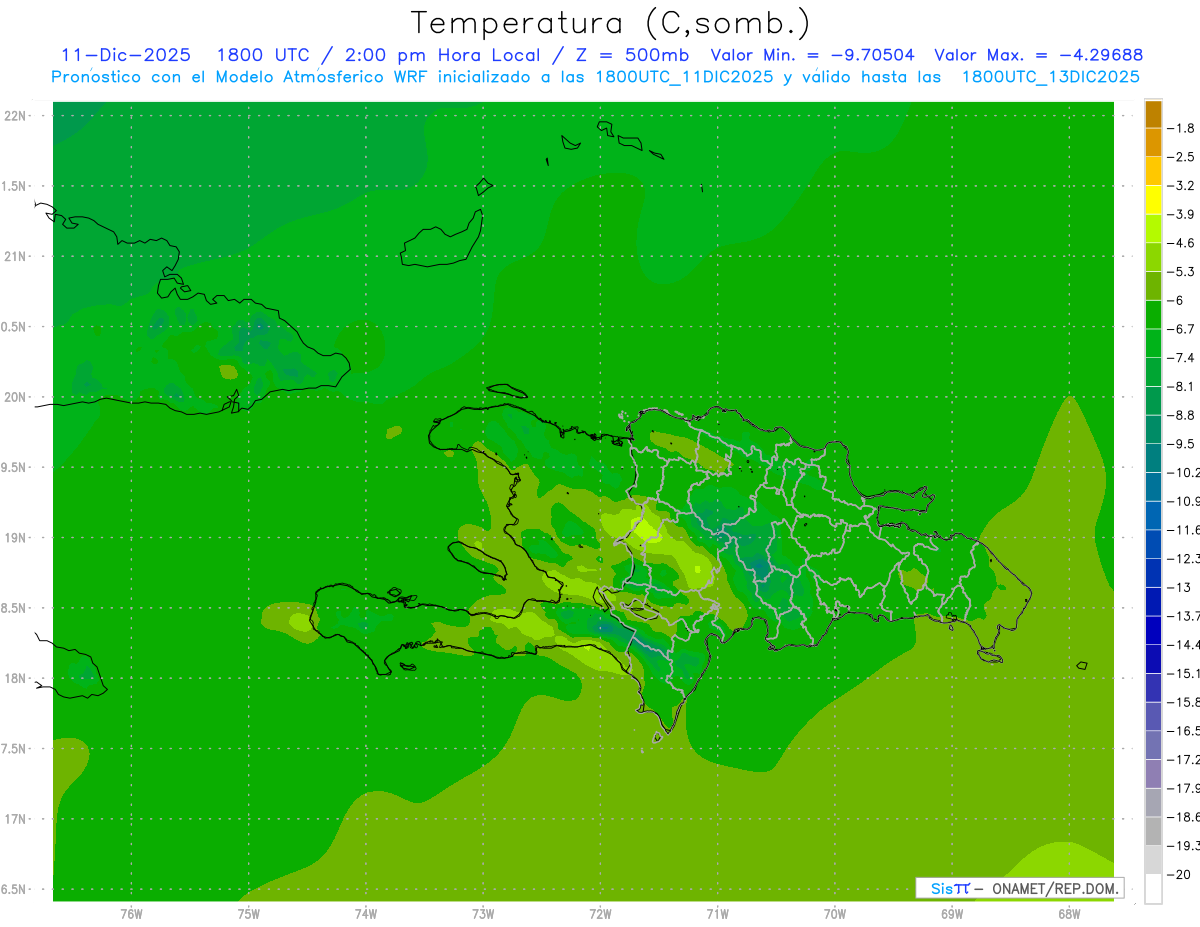Click the '72W' longitude axis label
Screen dimensions: 1200x927
(x=600, y=913)
